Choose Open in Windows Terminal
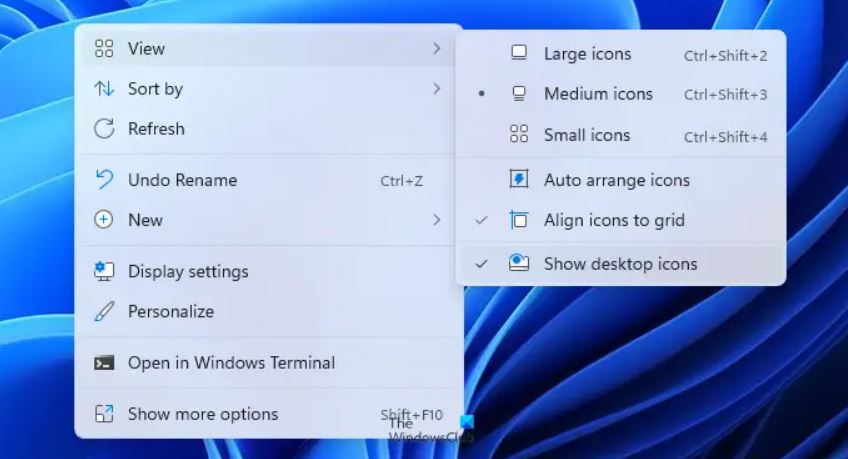The height and width of the screenshot is (459, 848). (269, 362)
